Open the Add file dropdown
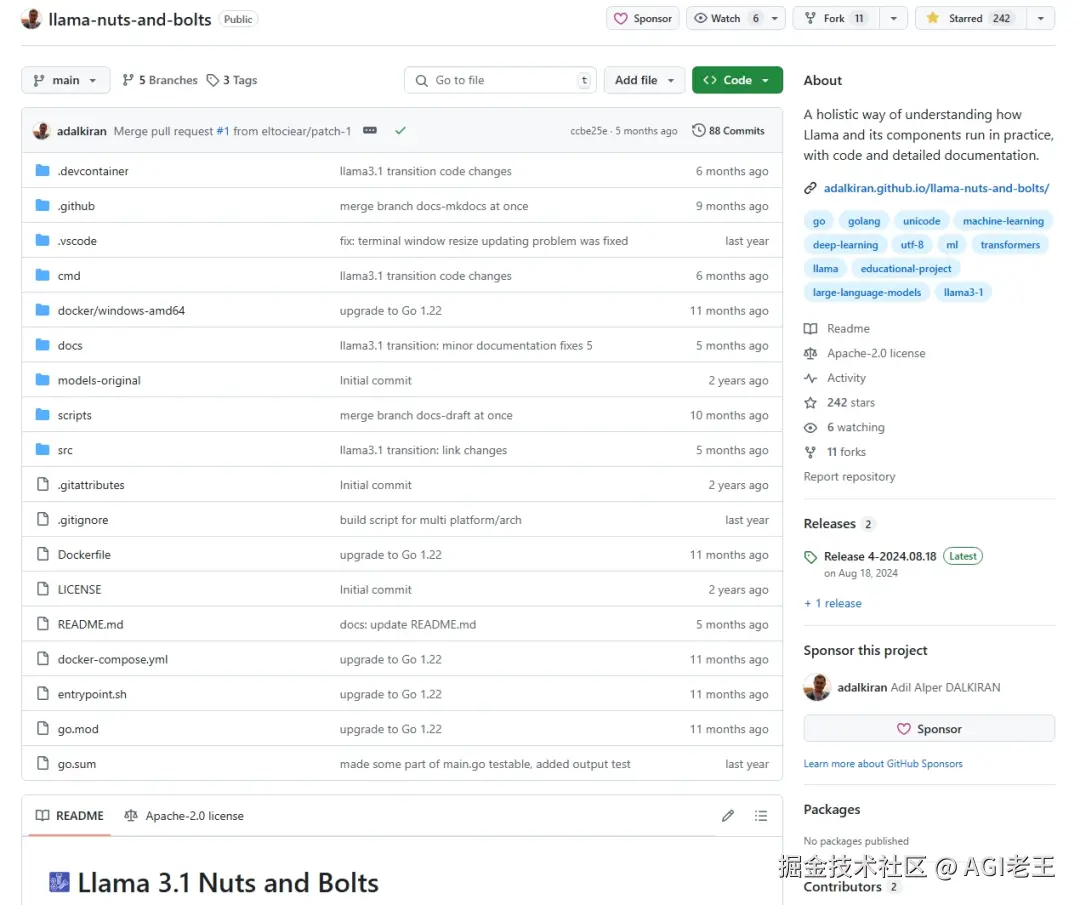Viewport: 1080px width, 905px height. point(644,80)
